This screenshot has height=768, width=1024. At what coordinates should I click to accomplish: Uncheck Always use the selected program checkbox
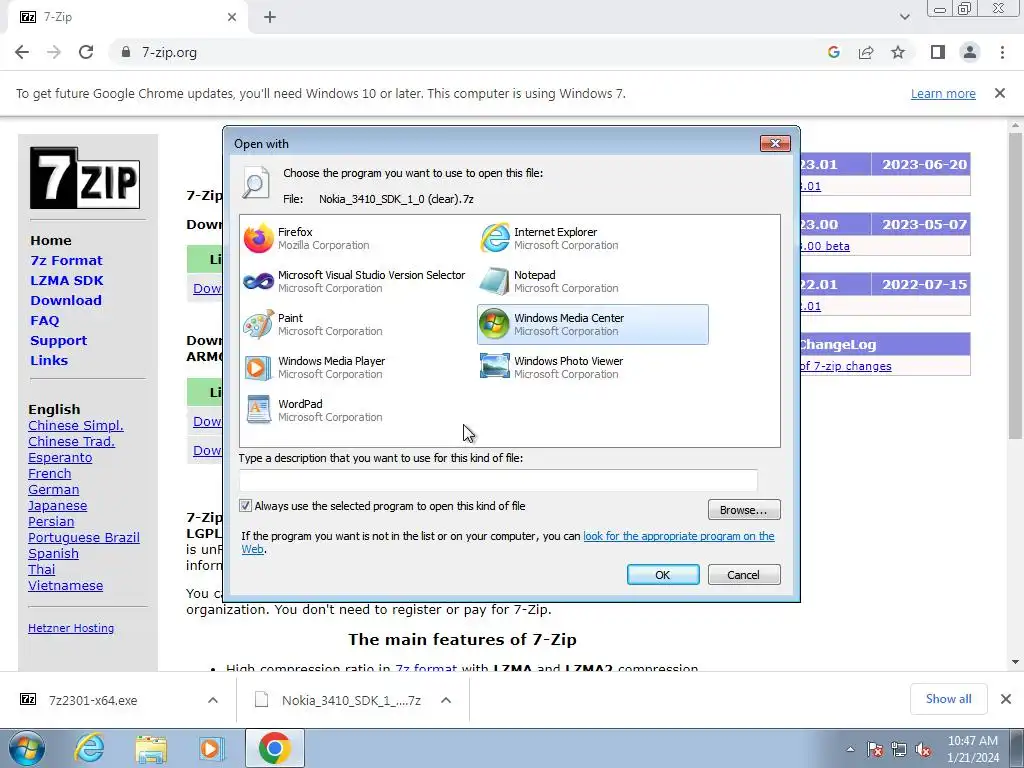pyautogui.click(x=246, y=505)
